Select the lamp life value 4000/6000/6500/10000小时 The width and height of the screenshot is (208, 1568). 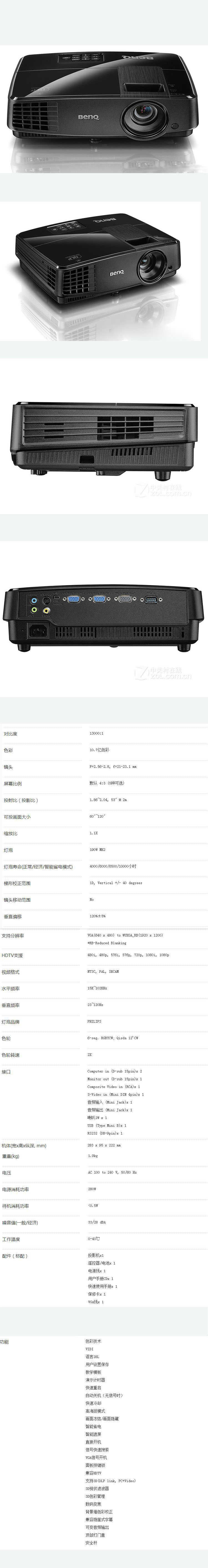tap(113, 866)
